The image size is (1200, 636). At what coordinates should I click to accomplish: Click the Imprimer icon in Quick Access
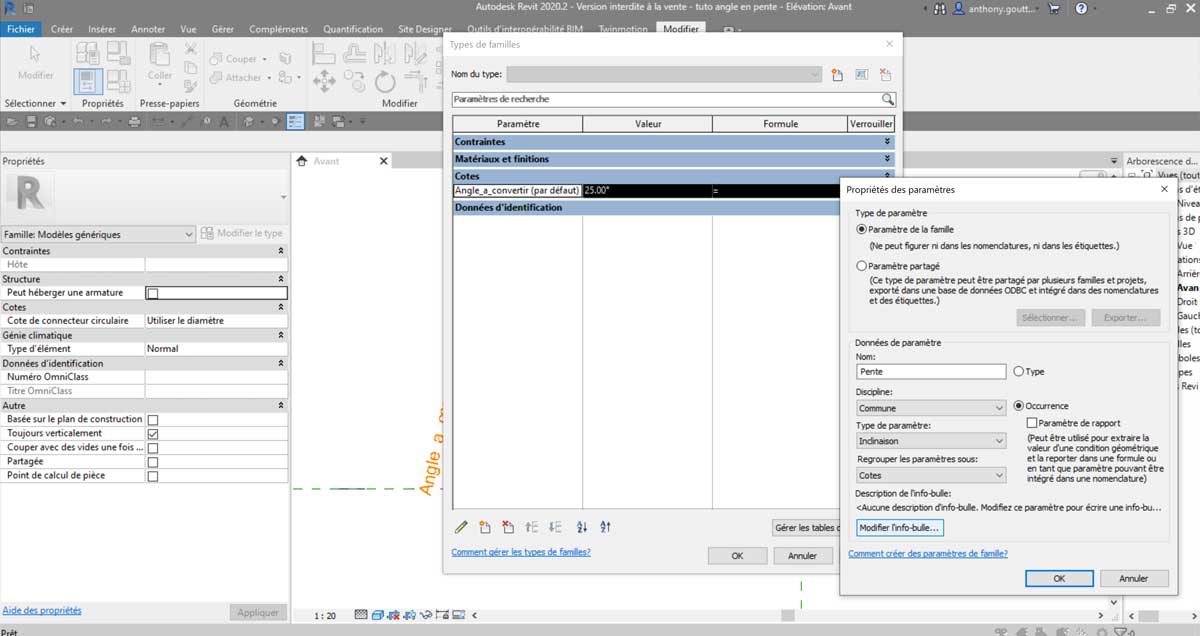pos(134,122)
